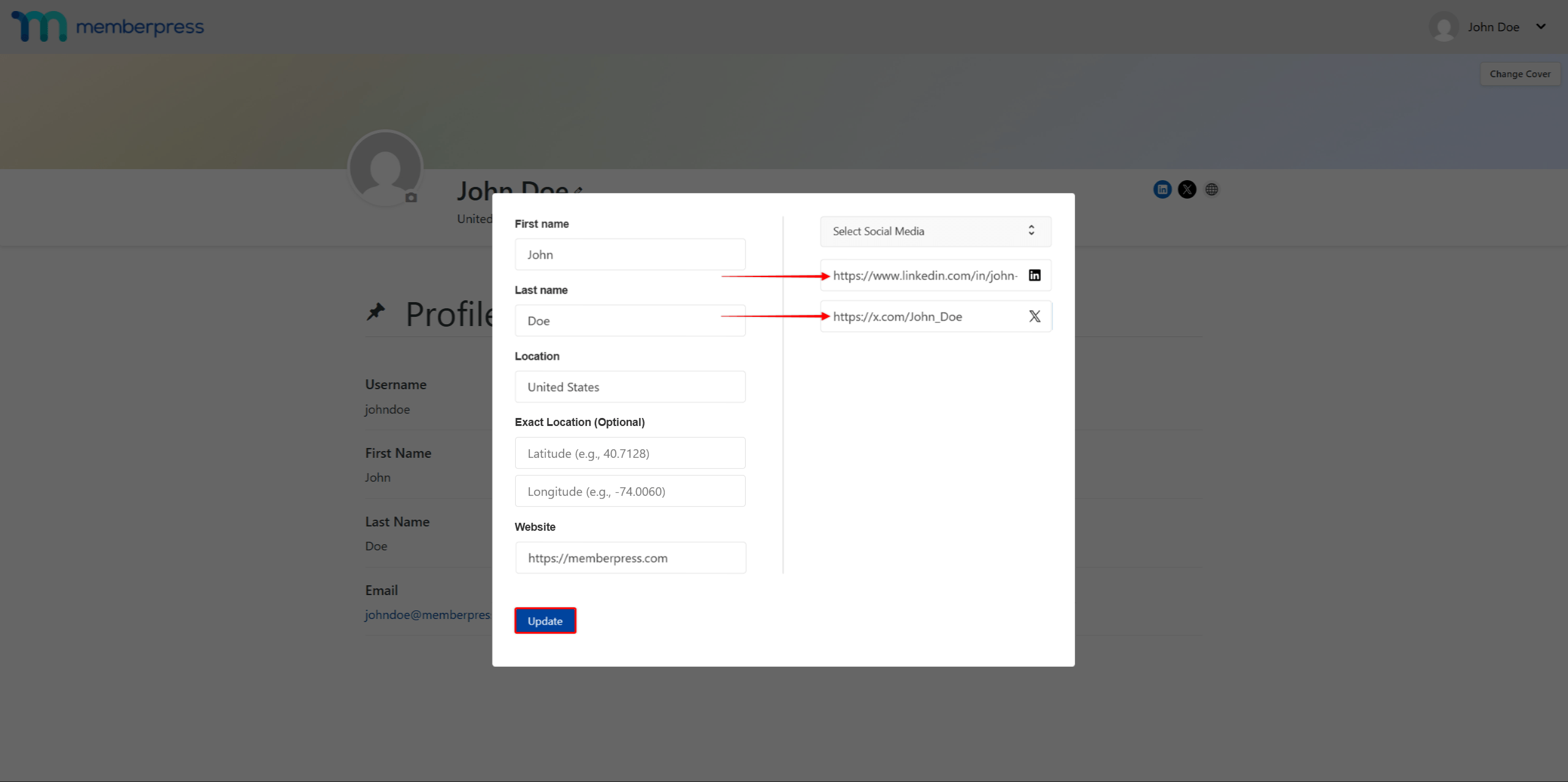The height and width of the screenshot is (782, 1568).
Task: Click John Doe user avatar at top
Action: tap(1444, 27)
